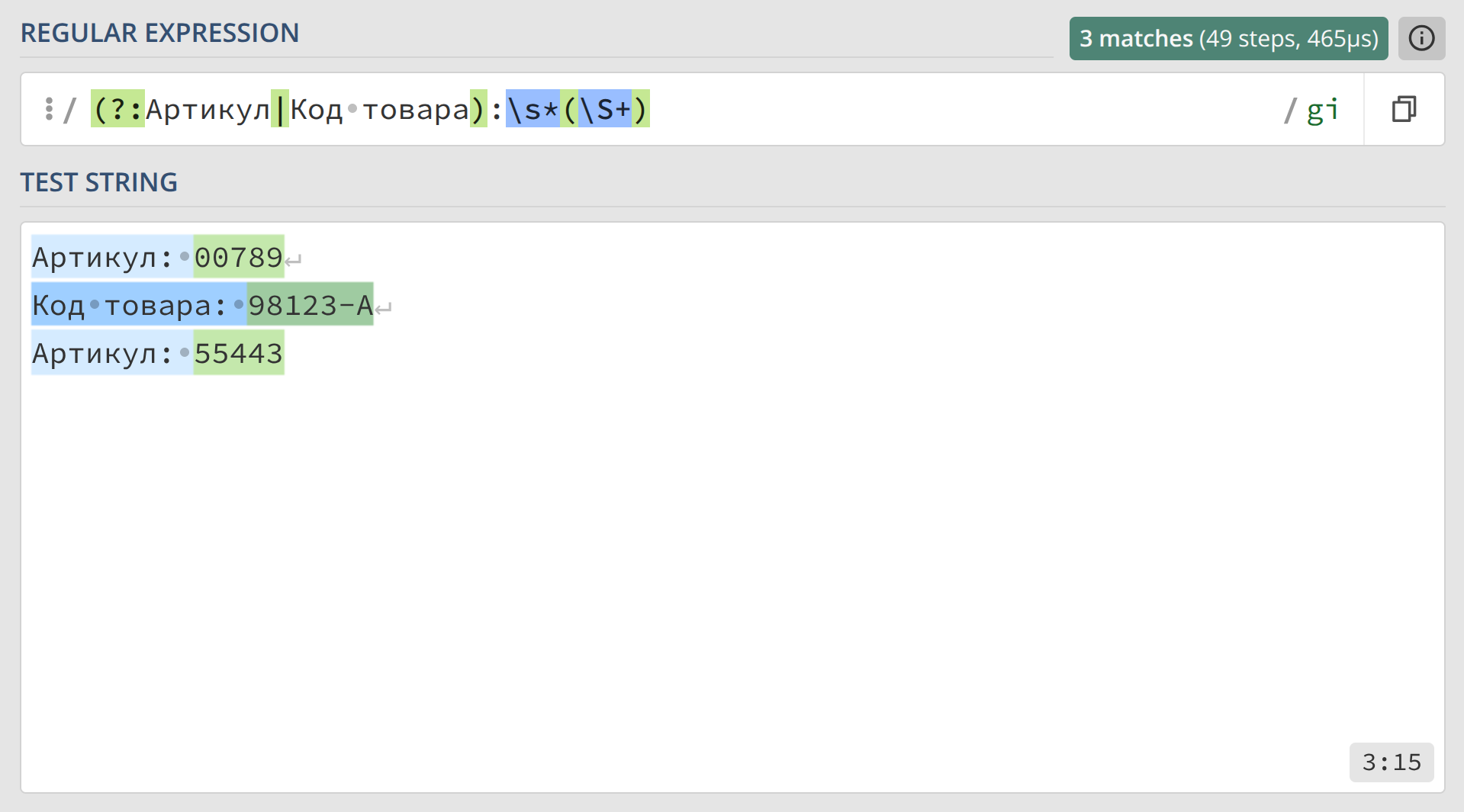
Task: Click the \S+ token inside the capture group
Action: 605,109
